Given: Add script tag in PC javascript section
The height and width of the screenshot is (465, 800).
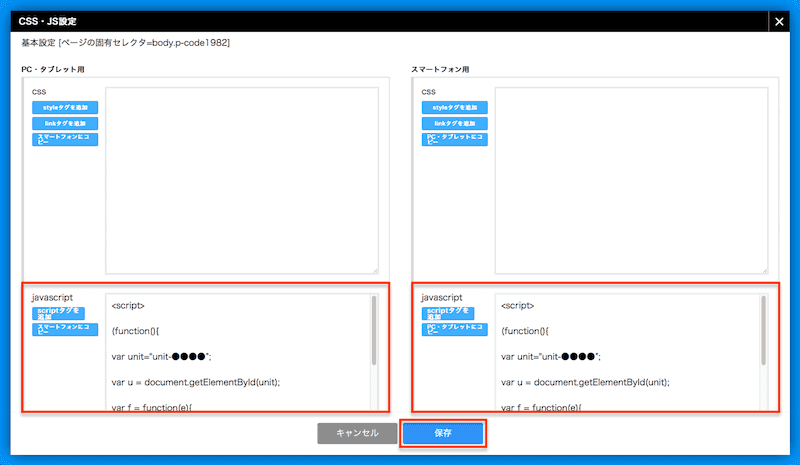Looking at the screenshot, I should pos(58,313).
